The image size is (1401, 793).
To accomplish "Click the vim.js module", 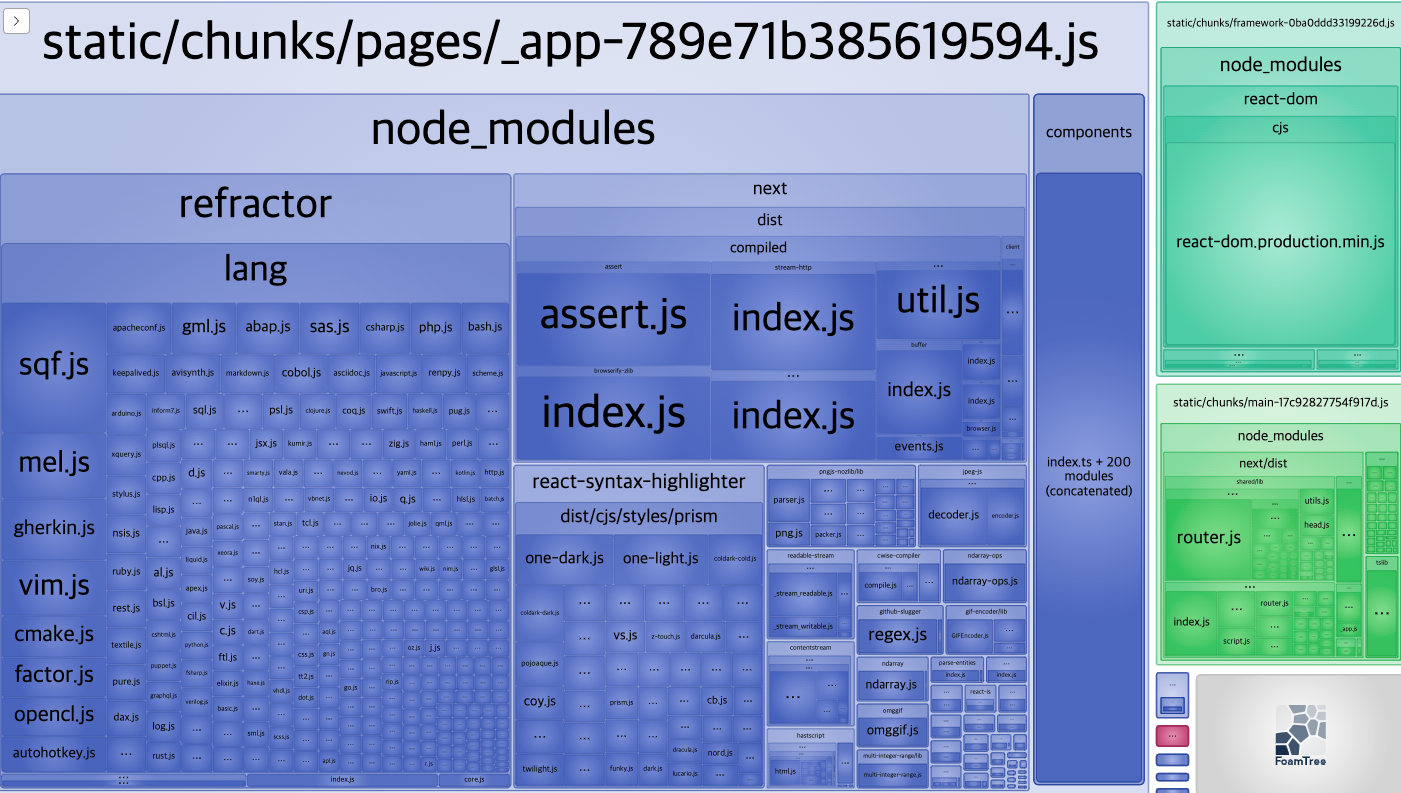I will (x=54, y=586).
